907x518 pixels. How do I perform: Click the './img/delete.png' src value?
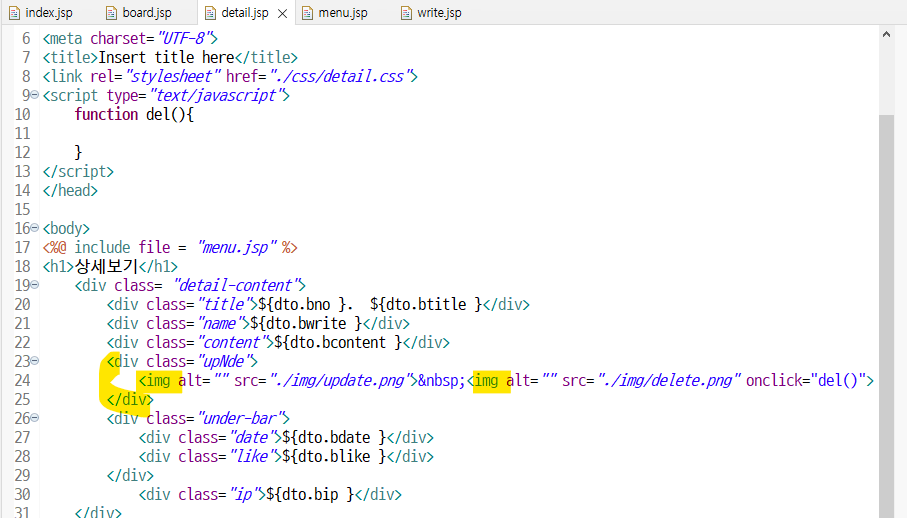[x=669, y=380]
